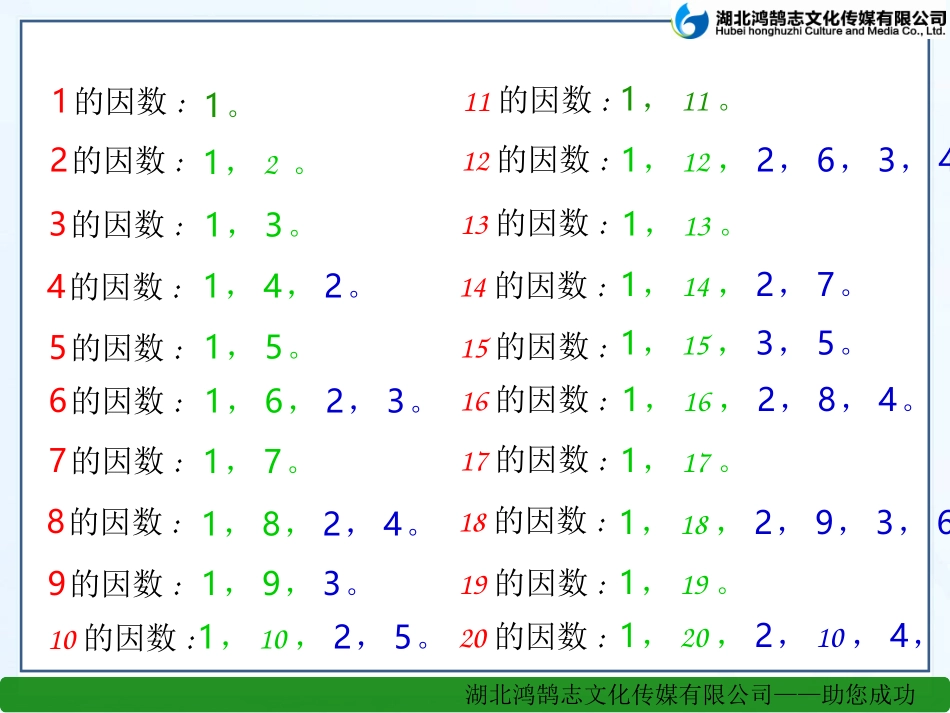This screenshot has height=713, width=950.
Task: Click the label '13 的因数'
Action: pyautogui.click(x=526, y=224)
